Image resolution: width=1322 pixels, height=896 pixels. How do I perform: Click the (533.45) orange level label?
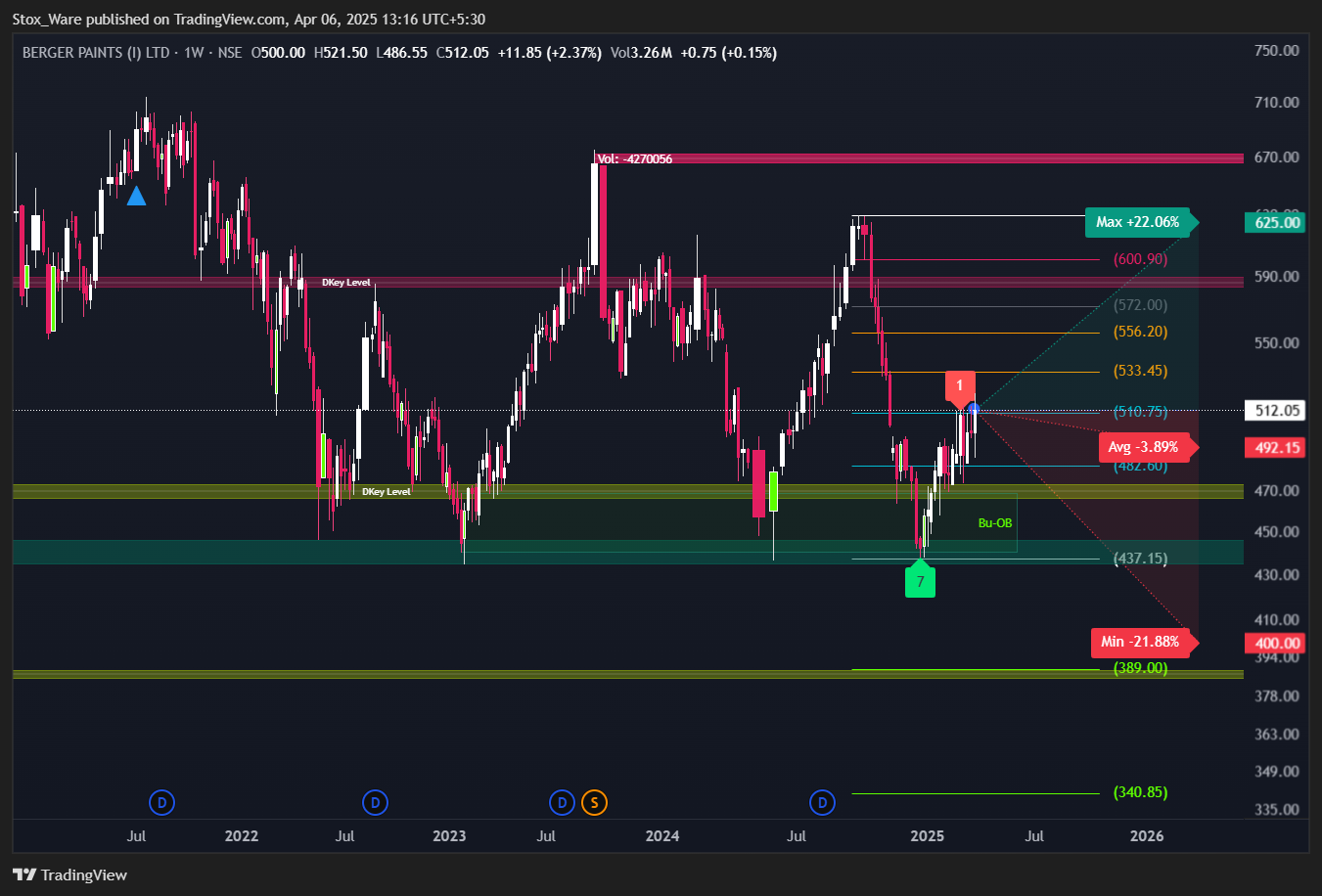[x=1140, y=371]
